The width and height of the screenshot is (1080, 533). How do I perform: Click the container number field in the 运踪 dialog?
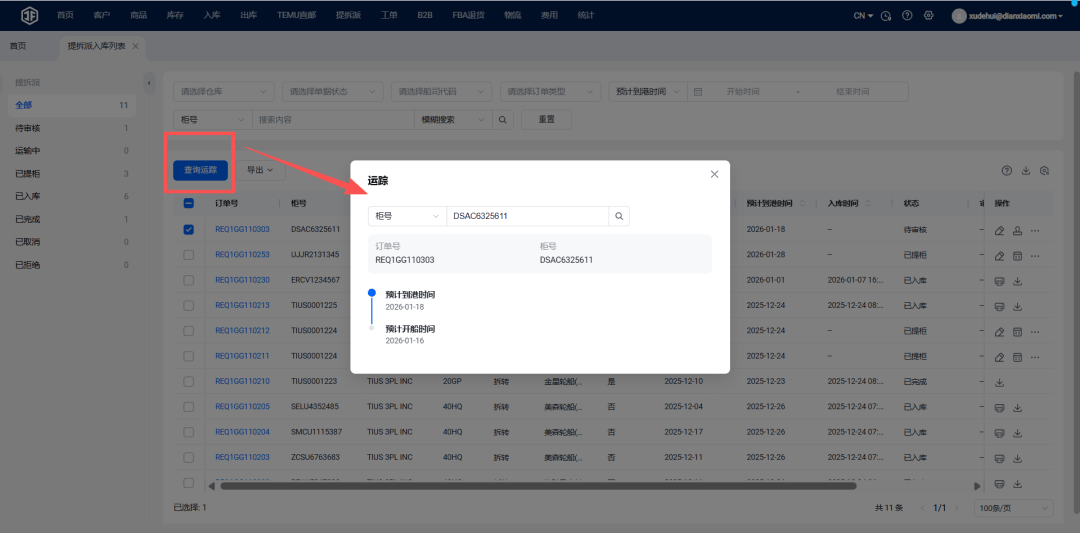tap(527, 216)
